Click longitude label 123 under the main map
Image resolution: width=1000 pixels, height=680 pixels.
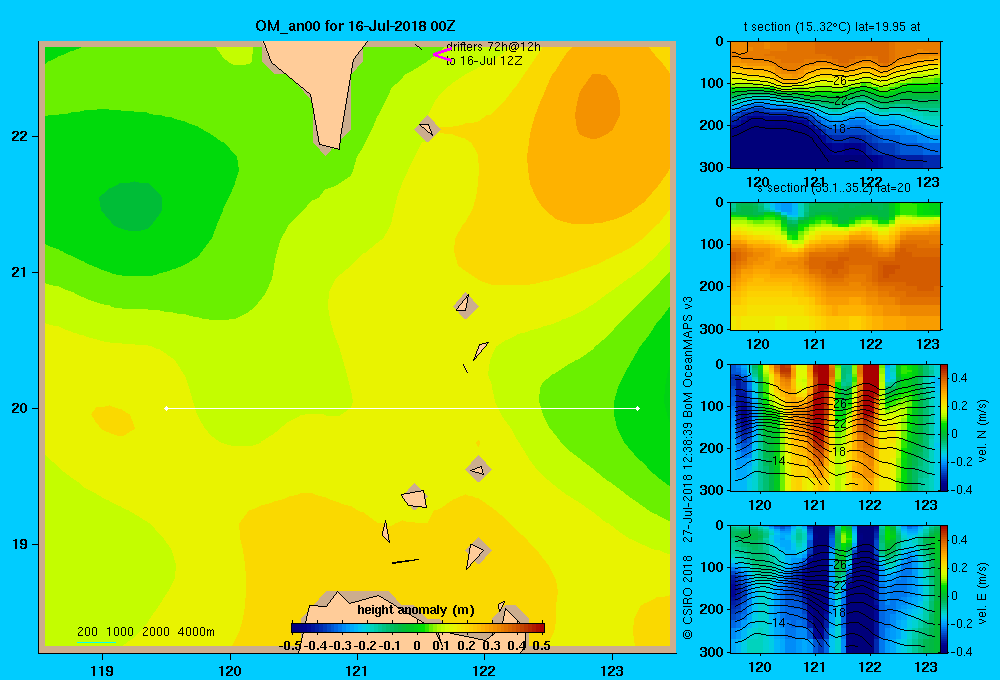coord(612,670)
